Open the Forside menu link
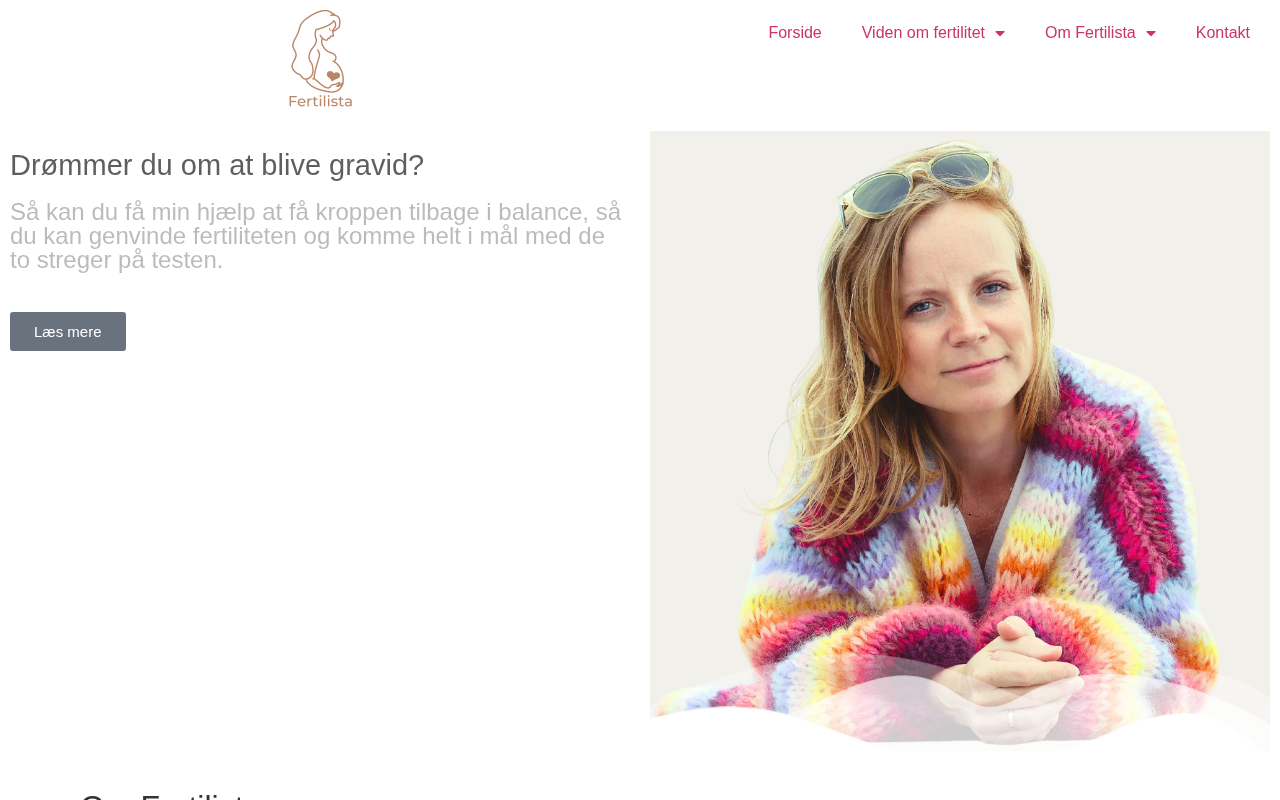 pos(795,33)
